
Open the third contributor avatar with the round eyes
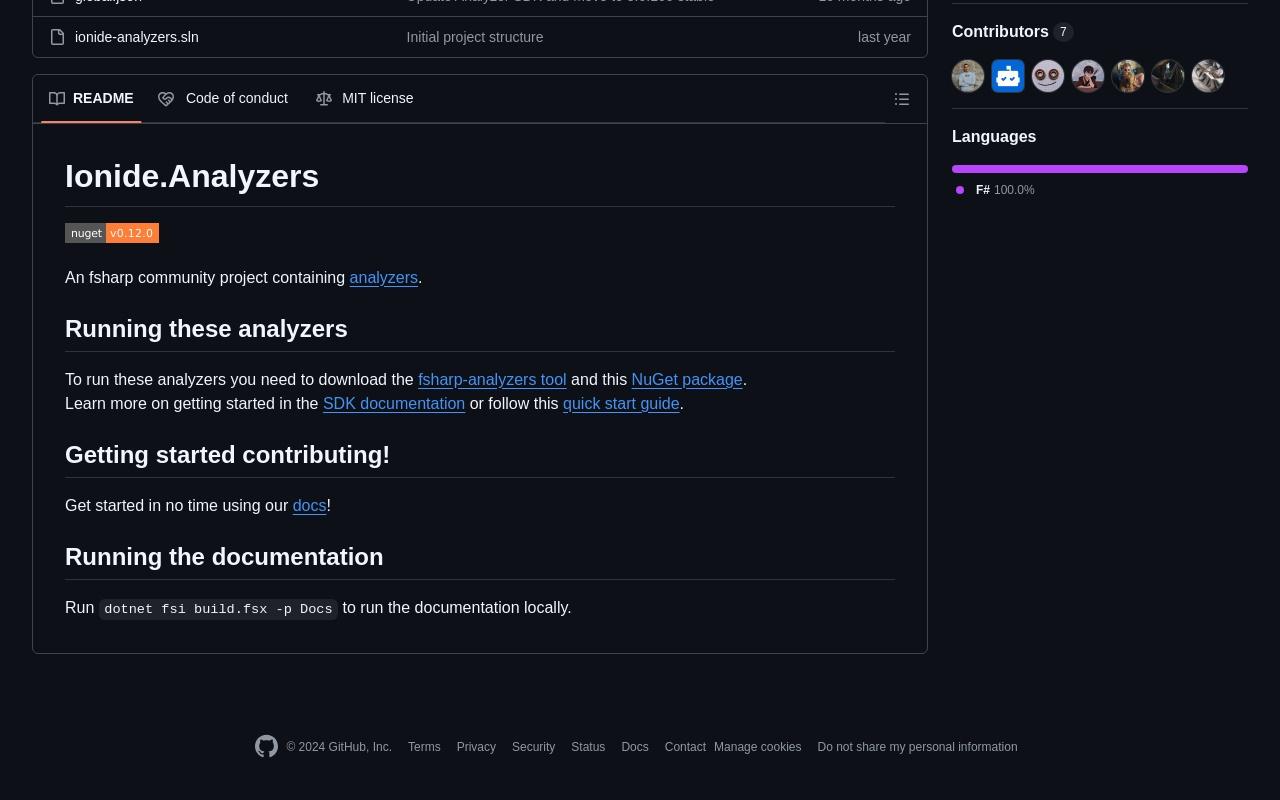click(x=1048, y=76)
